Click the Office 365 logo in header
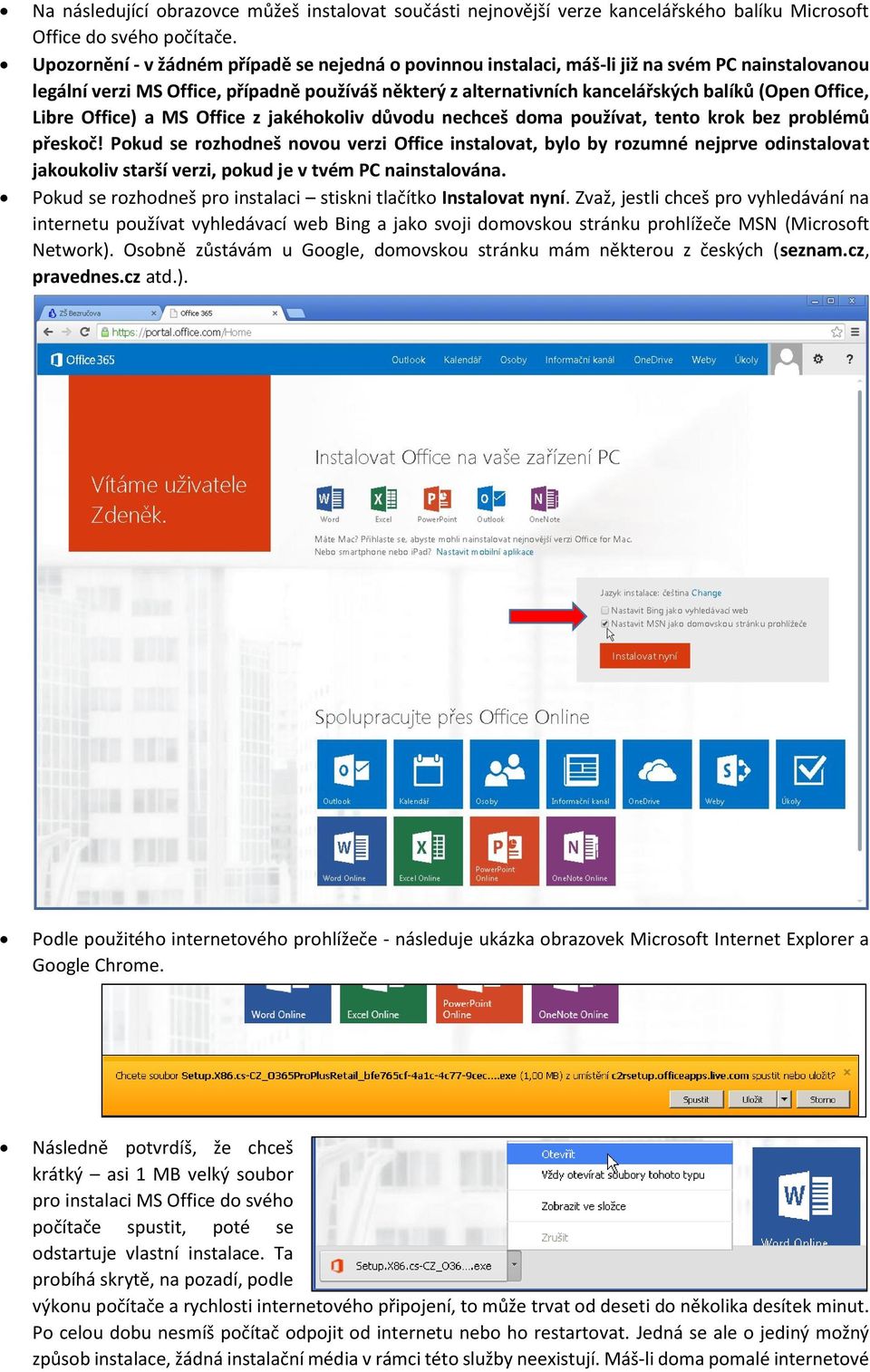 (83, 360)
